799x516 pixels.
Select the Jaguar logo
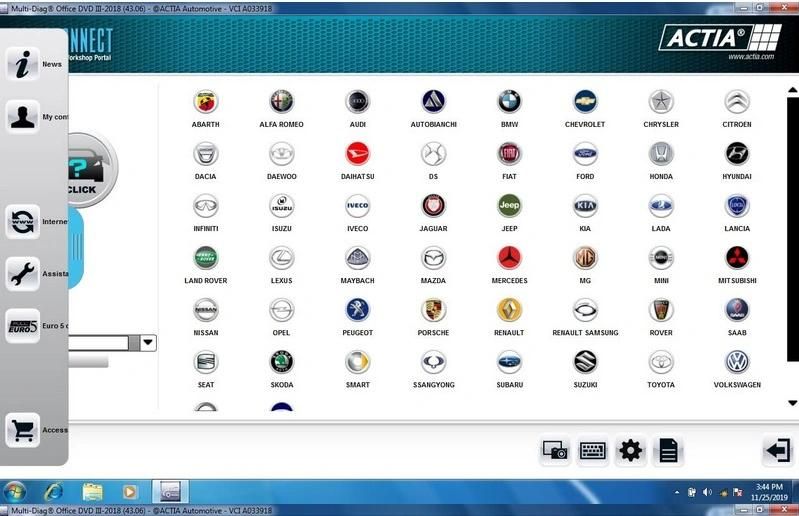tap(433, 206)
